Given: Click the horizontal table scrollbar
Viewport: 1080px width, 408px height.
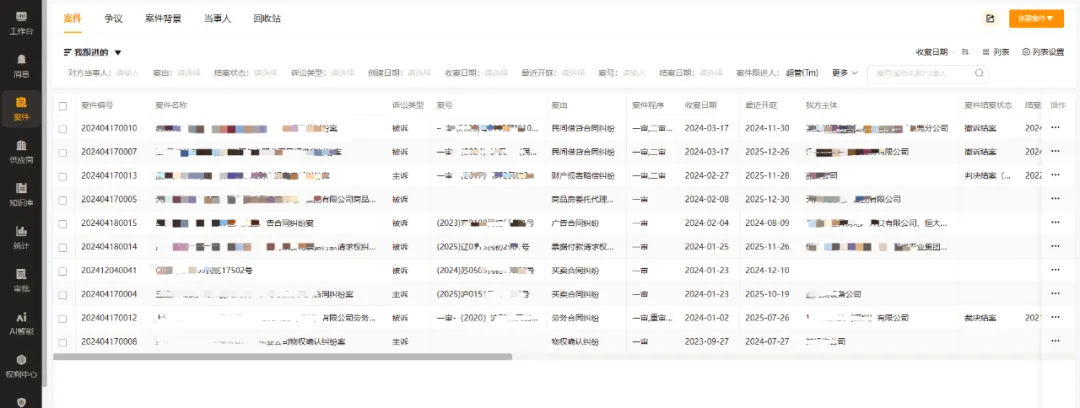Looking at the screenshot, I should coord(282,357).
